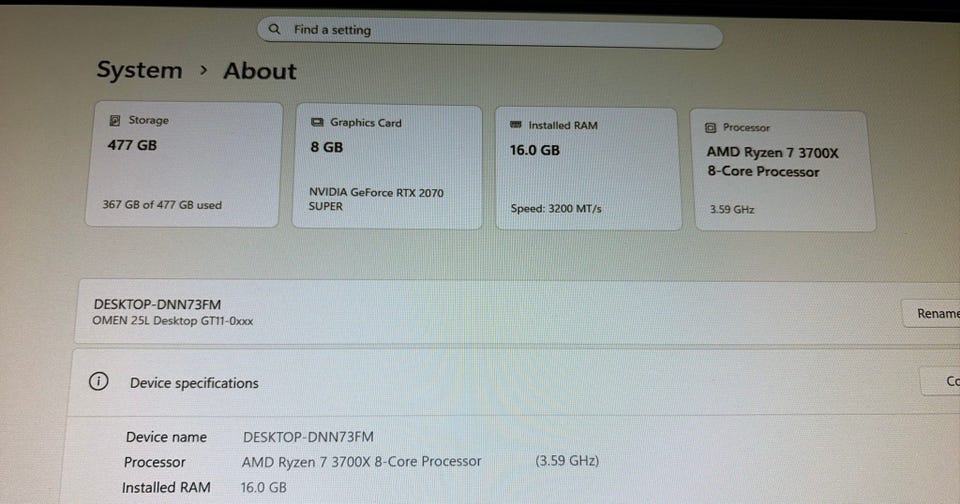Screen dimensions: 960x504
Task: Click the Device specifications info icon
Action: pyautogui.click(x=99, y=382)
